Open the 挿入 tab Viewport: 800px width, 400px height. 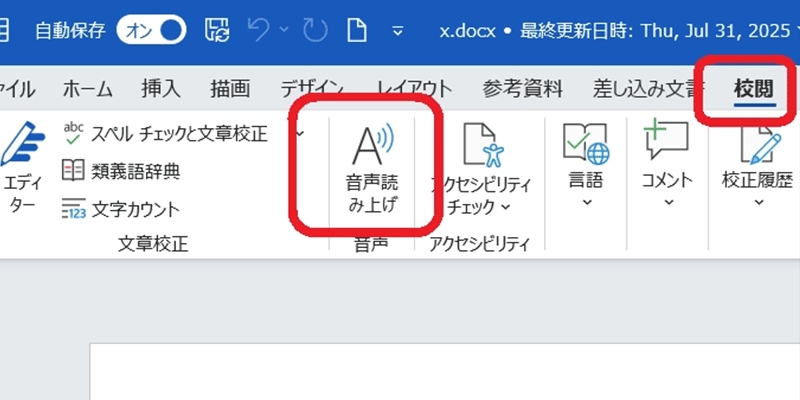[x=161, y=89]
